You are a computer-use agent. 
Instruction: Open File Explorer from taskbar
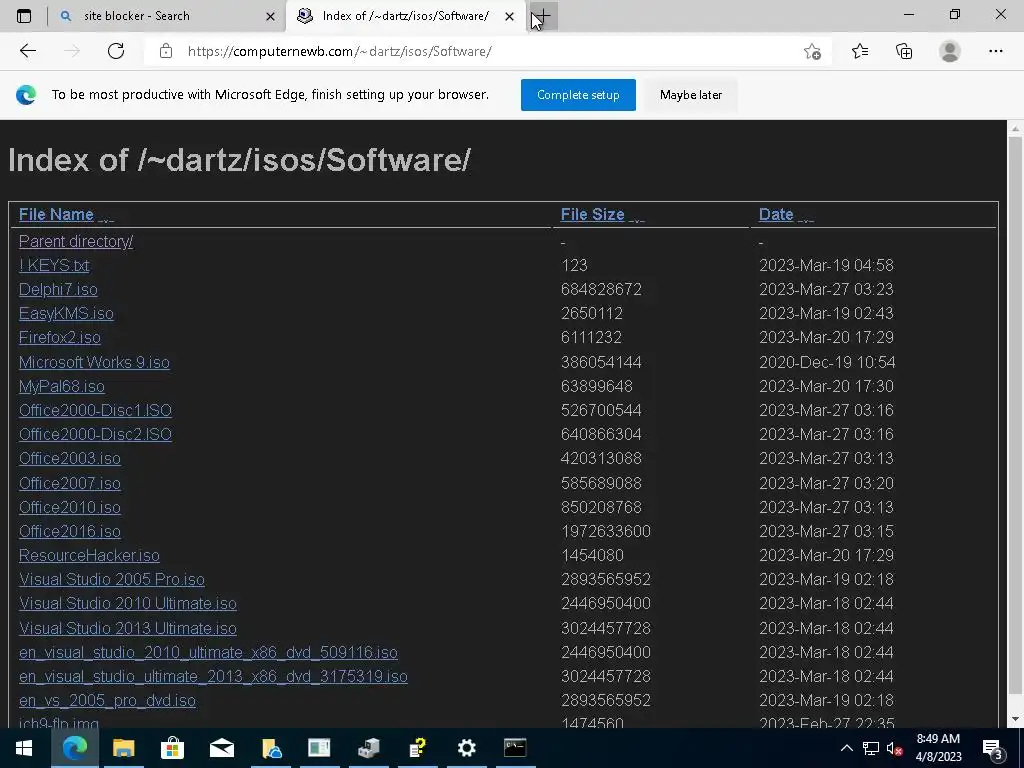click(x=123, y=748)
